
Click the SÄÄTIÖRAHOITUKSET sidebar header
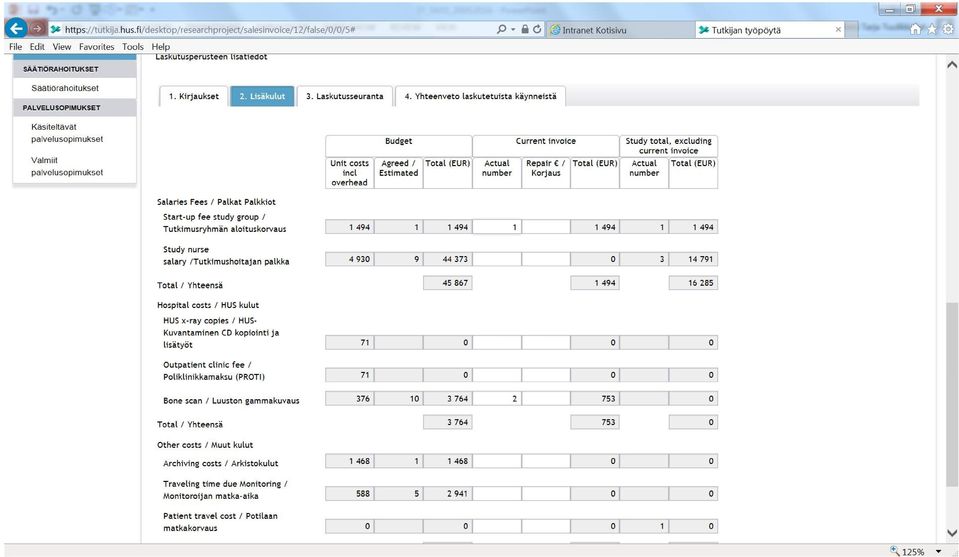coord(75,69)
